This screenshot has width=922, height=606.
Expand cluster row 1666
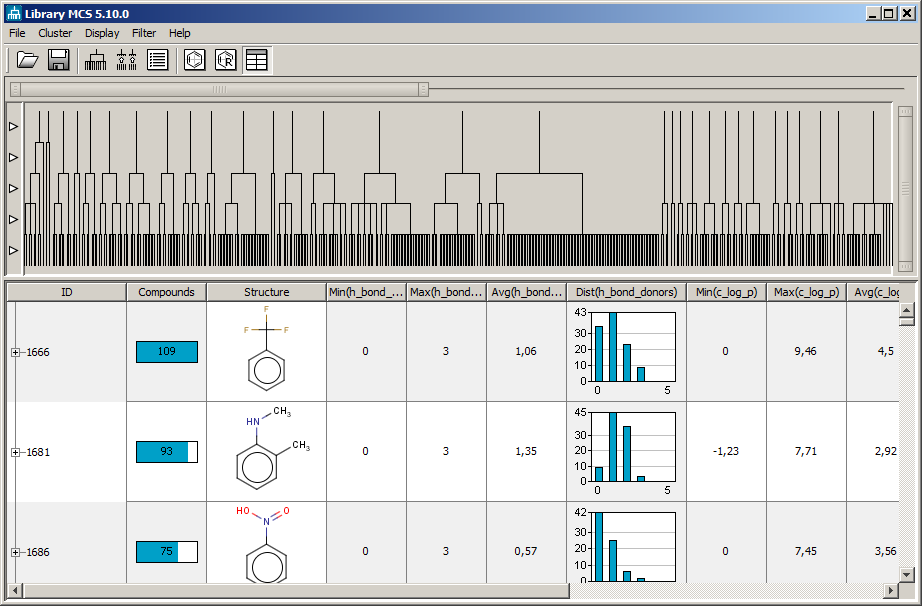click(x=13, y=352)
